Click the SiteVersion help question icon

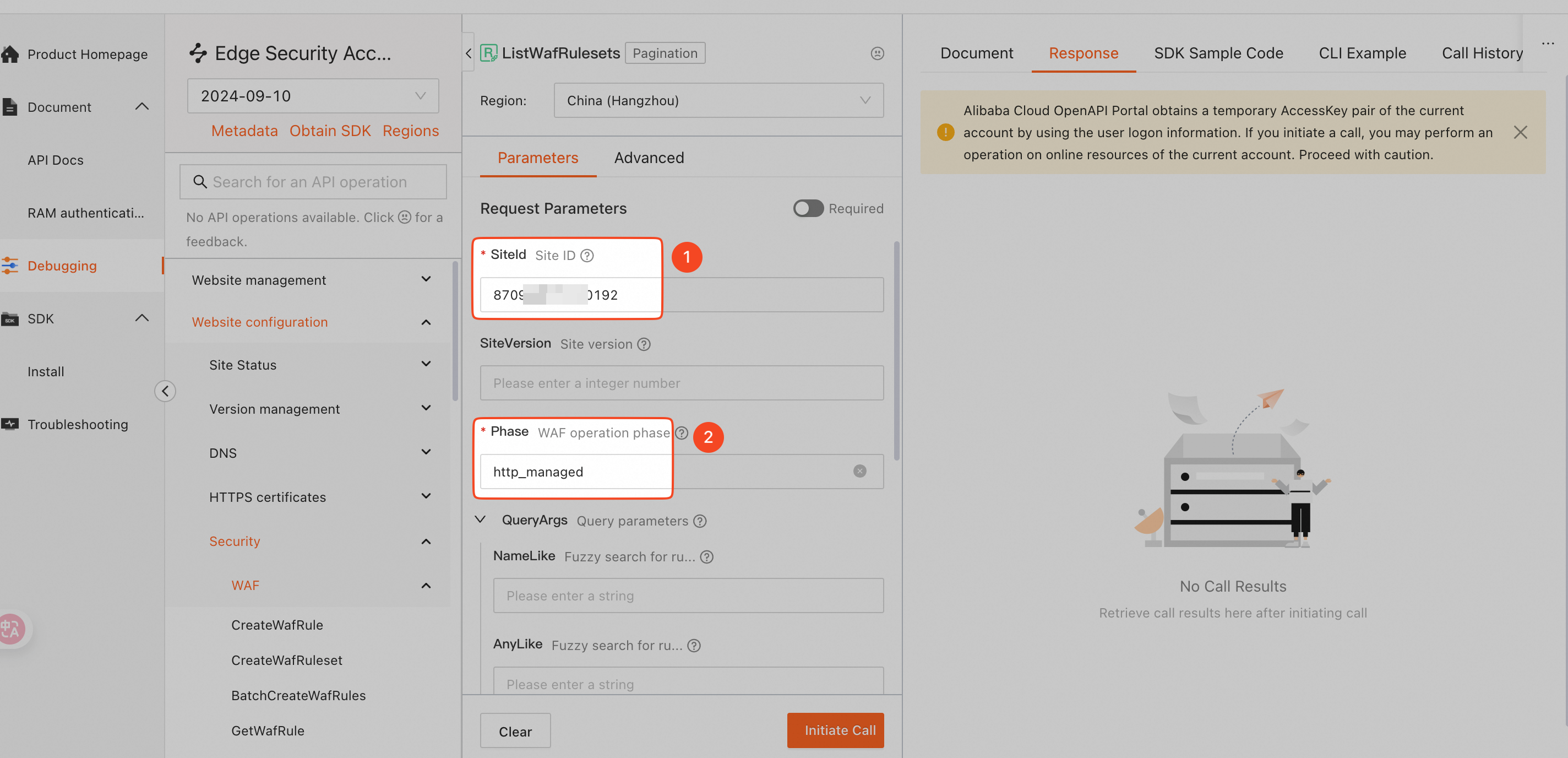pyautogui.click(x=644, y=344)
